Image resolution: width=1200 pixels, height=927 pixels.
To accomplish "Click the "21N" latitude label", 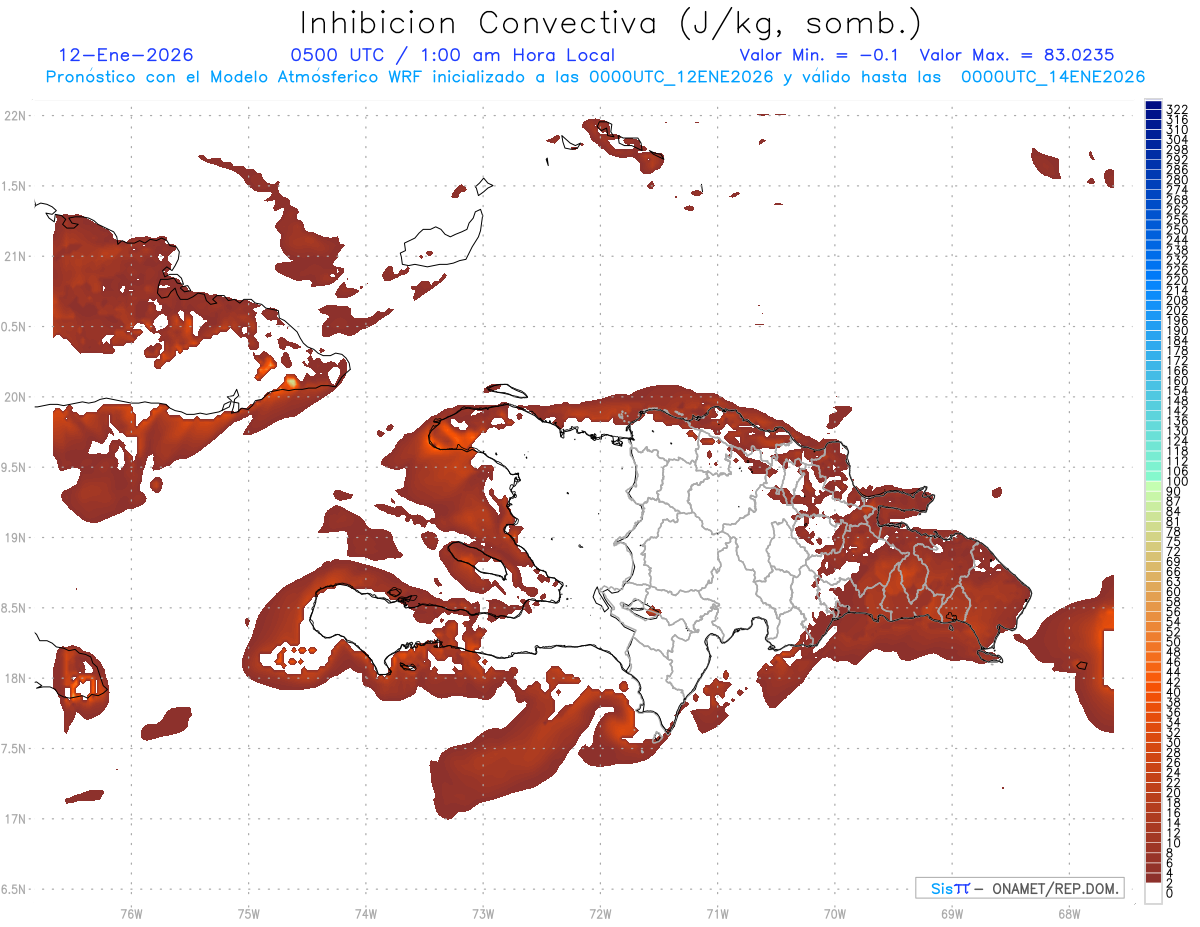I will click(x=15, y=256).
